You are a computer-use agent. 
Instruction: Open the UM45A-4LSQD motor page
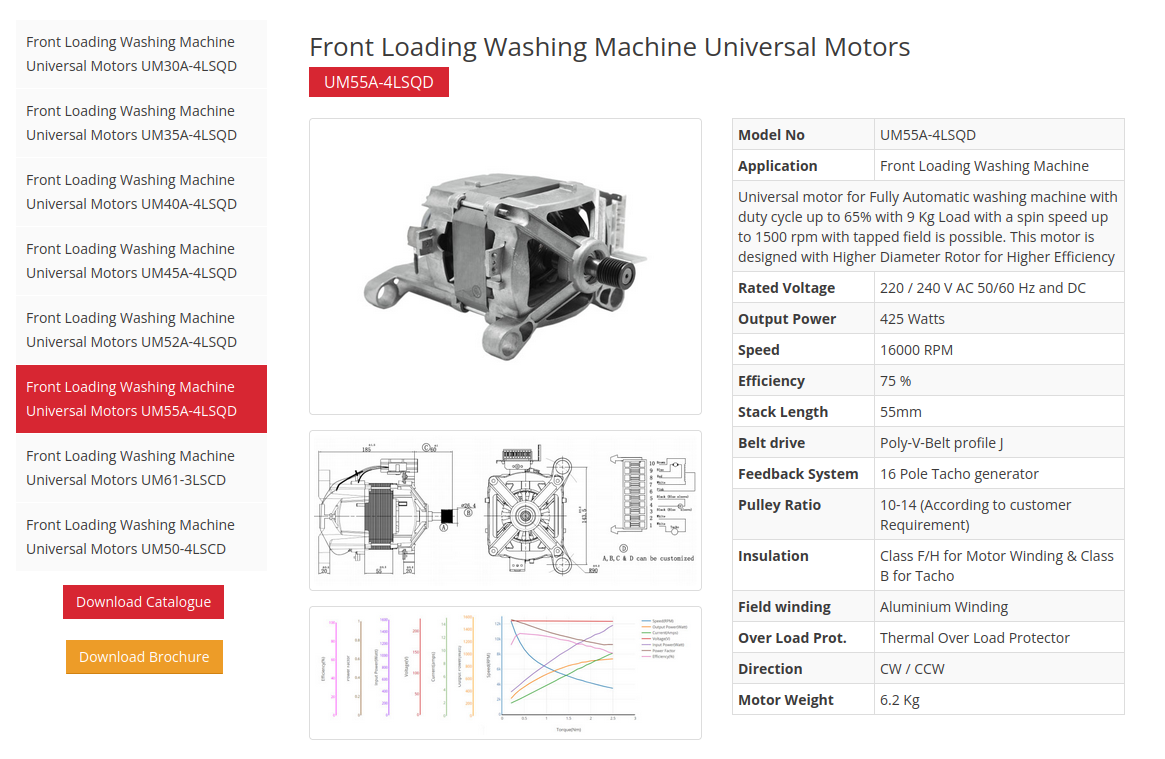point(141,261)
